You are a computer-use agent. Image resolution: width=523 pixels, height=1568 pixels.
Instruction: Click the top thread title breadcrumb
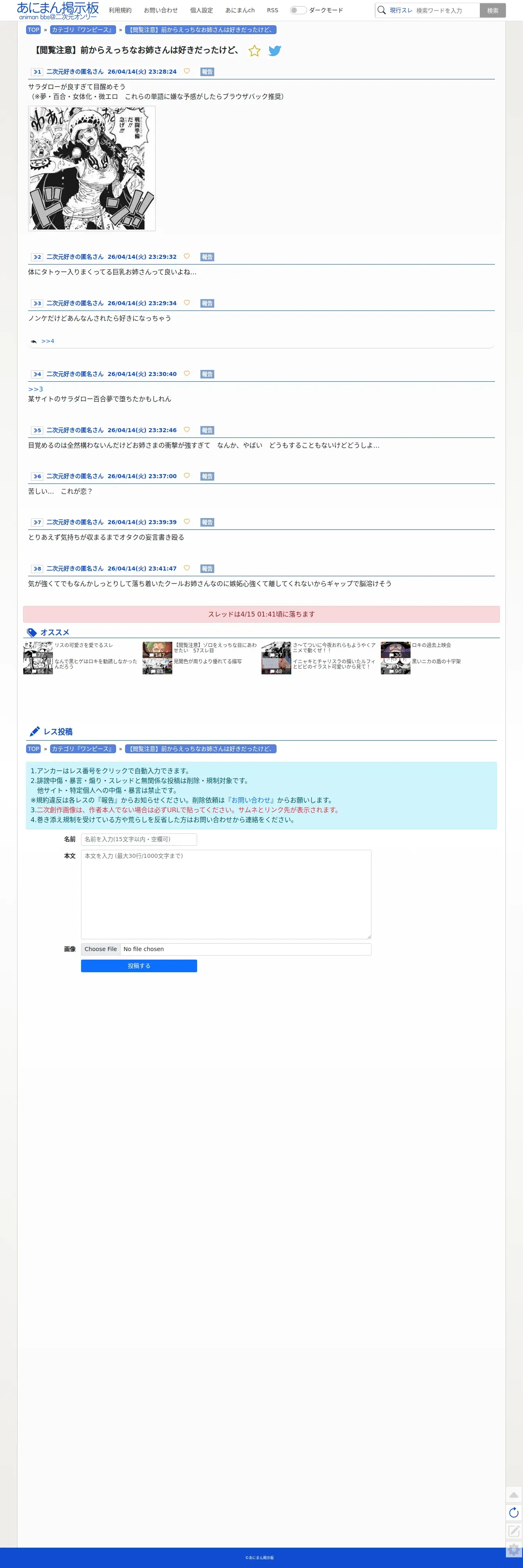pos(200,30)
